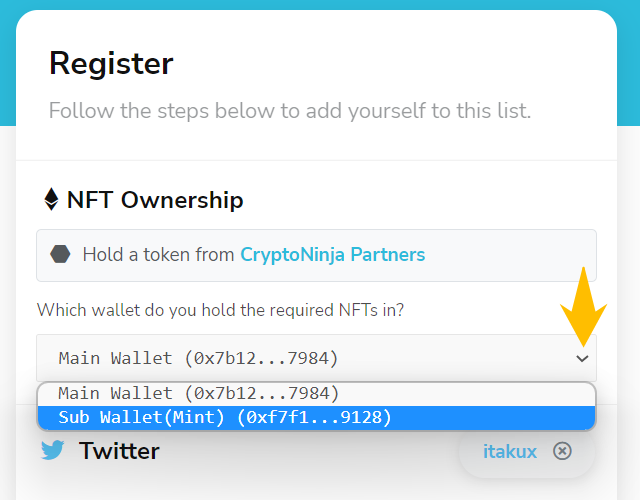Click the 'Follow the steps below' subtitle text
640x500 pixels.
(290, 111)
